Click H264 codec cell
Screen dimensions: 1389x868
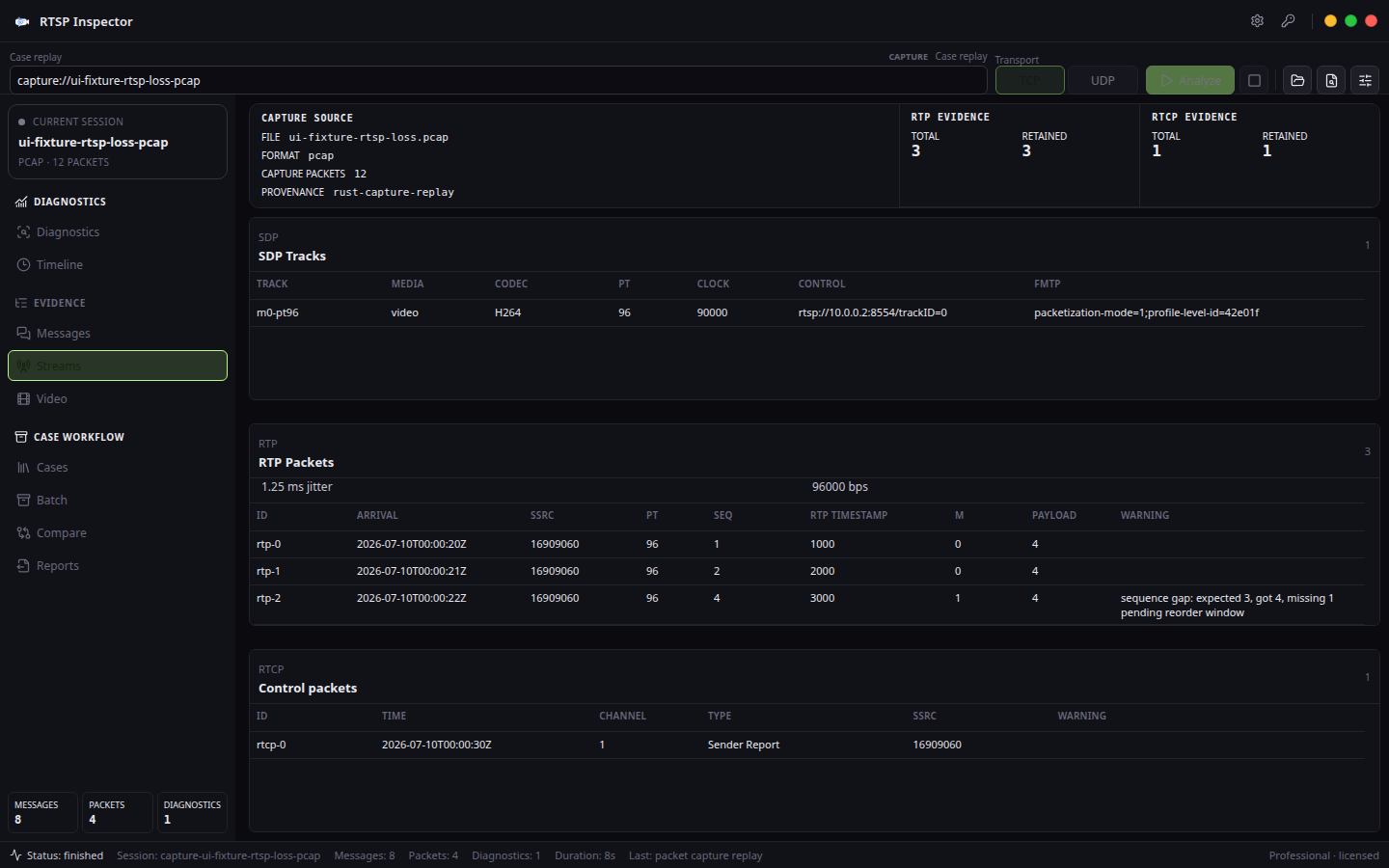tap(507, 312)
